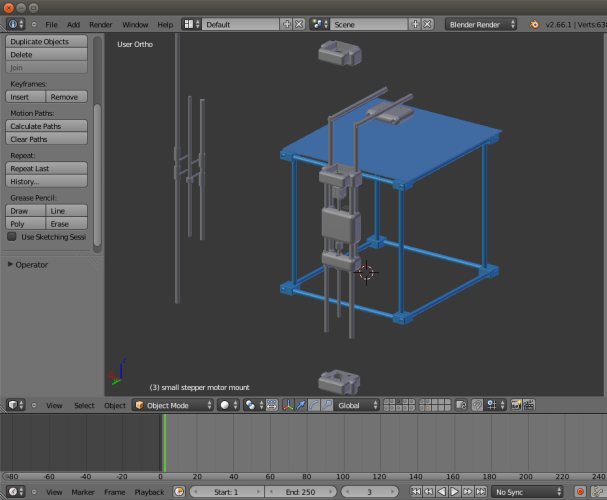
Task: Open the Timeline editor type selector
Action: click(15, 492)
